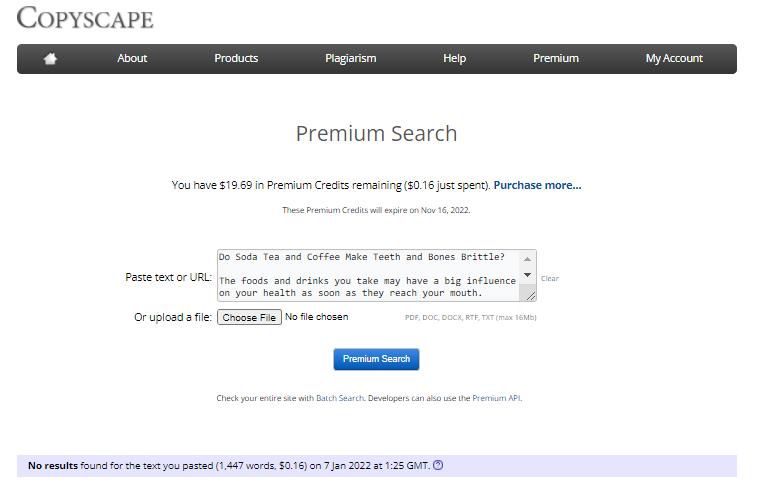Click the textarea resize handle icon
This screenshot has height=483, width=758.
point(530,296)
